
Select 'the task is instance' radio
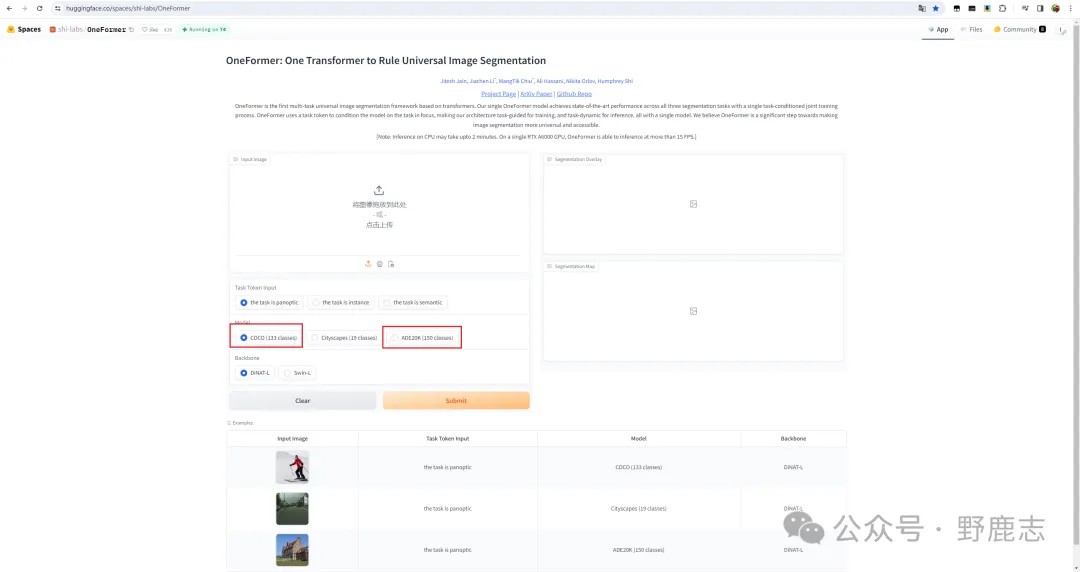coord(340,303)
